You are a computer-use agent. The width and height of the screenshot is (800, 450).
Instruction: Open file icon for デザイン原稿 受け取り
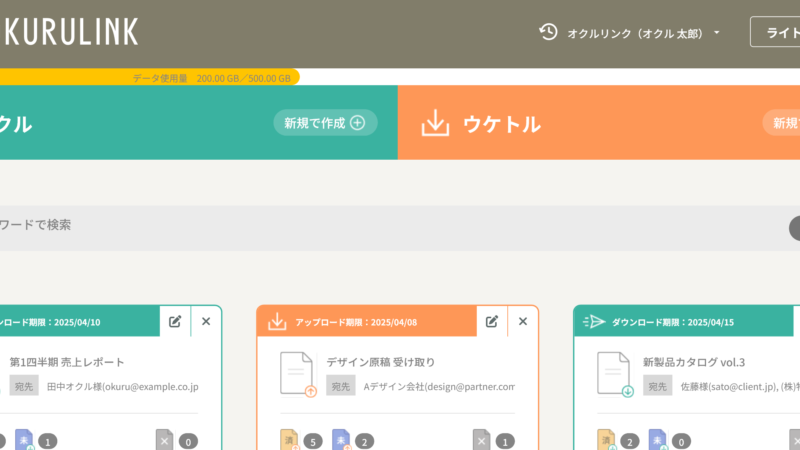(x=297, y=374)
